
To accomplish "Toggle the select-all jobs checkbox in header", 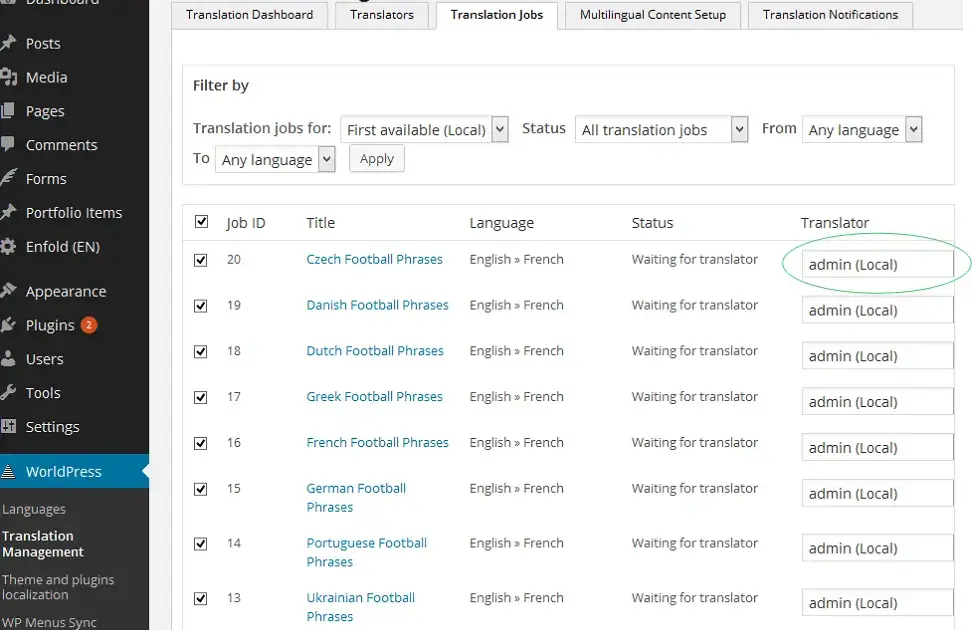I will click(x=201, y=222).
